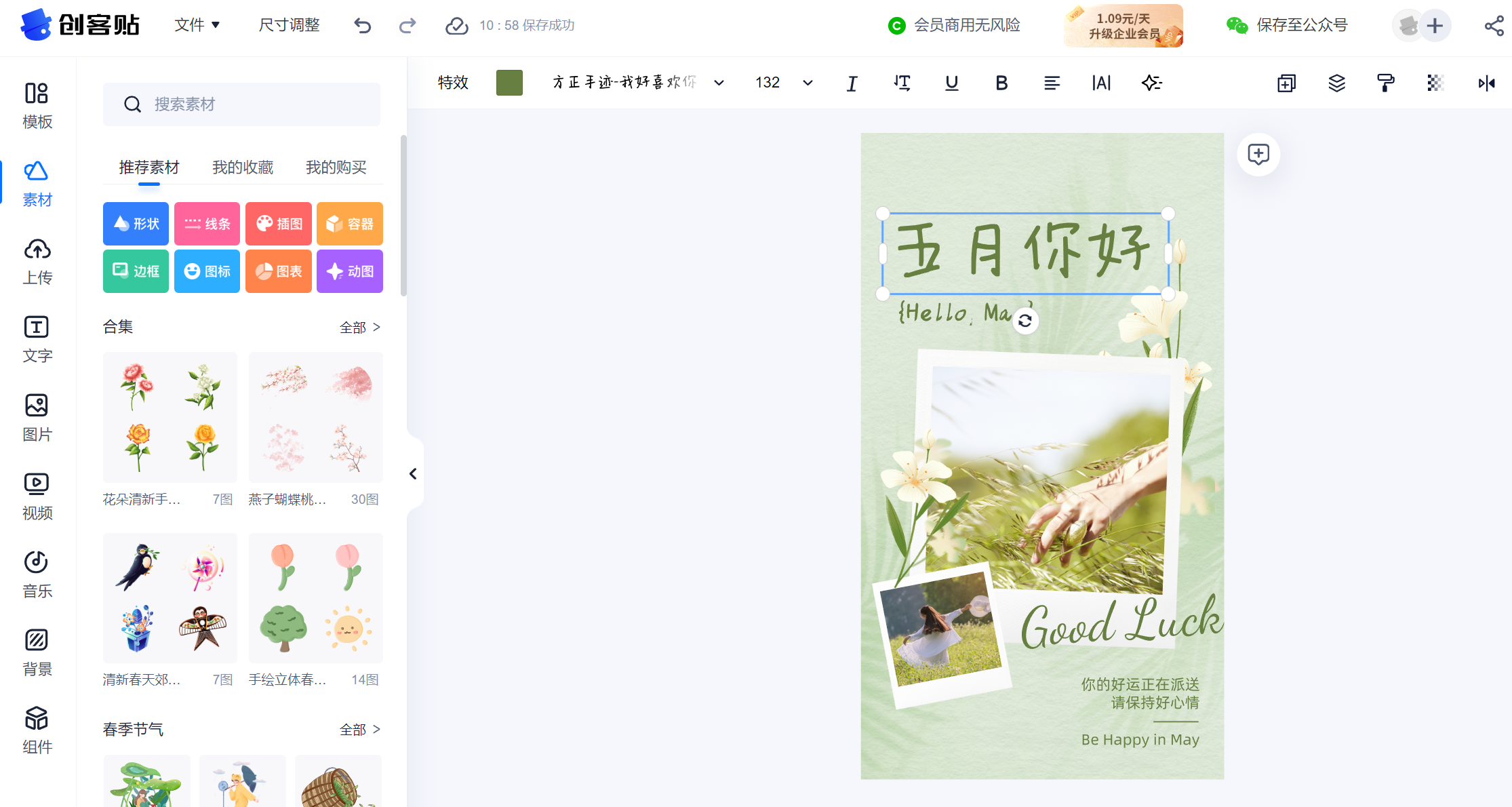Screen dimensions: 1512x807
Task: Switch to the 我的购买 tab
Action: [336, 168]
